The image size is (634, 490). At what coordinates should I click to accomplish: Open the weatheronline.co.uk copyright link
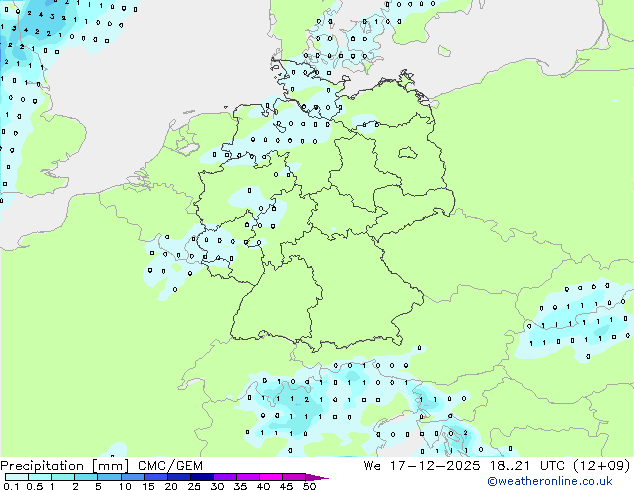pyautogui.click(x=549, y=481)
